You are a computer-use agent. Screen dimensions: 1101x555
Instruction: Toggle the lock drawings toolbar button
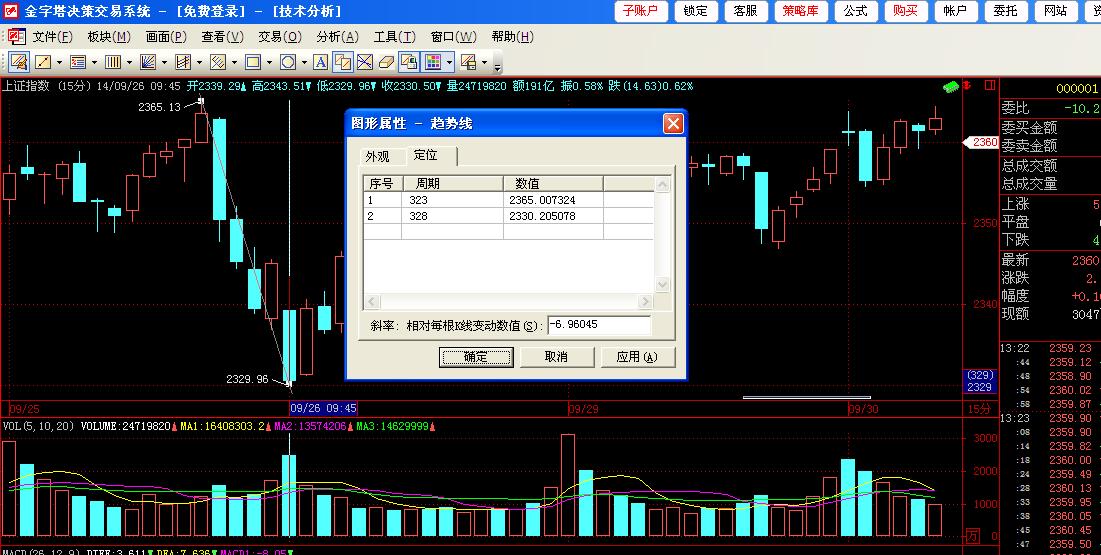tap(409, 62)
